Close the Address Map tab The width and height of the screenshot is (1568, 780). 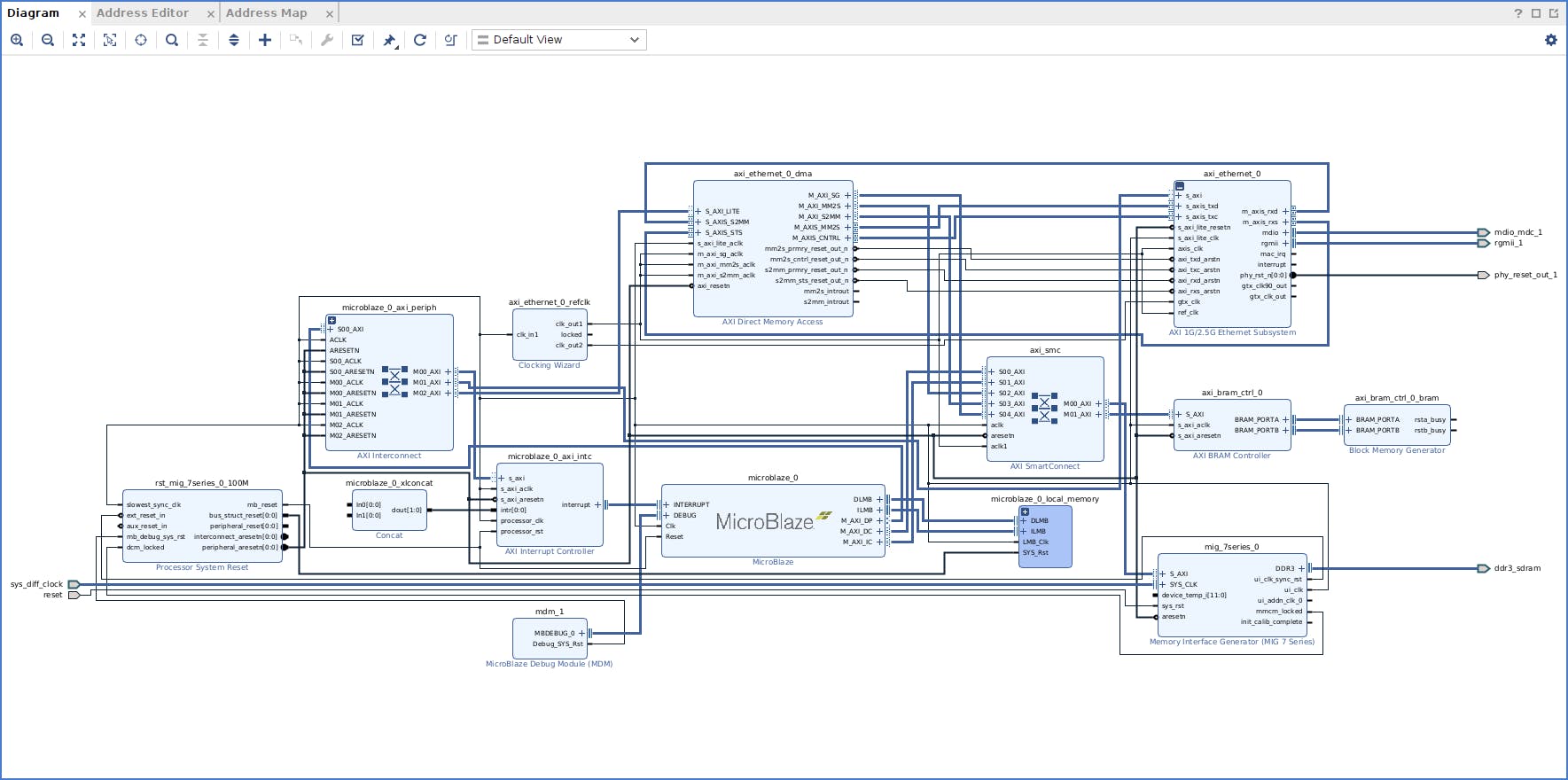coord(330,14)
